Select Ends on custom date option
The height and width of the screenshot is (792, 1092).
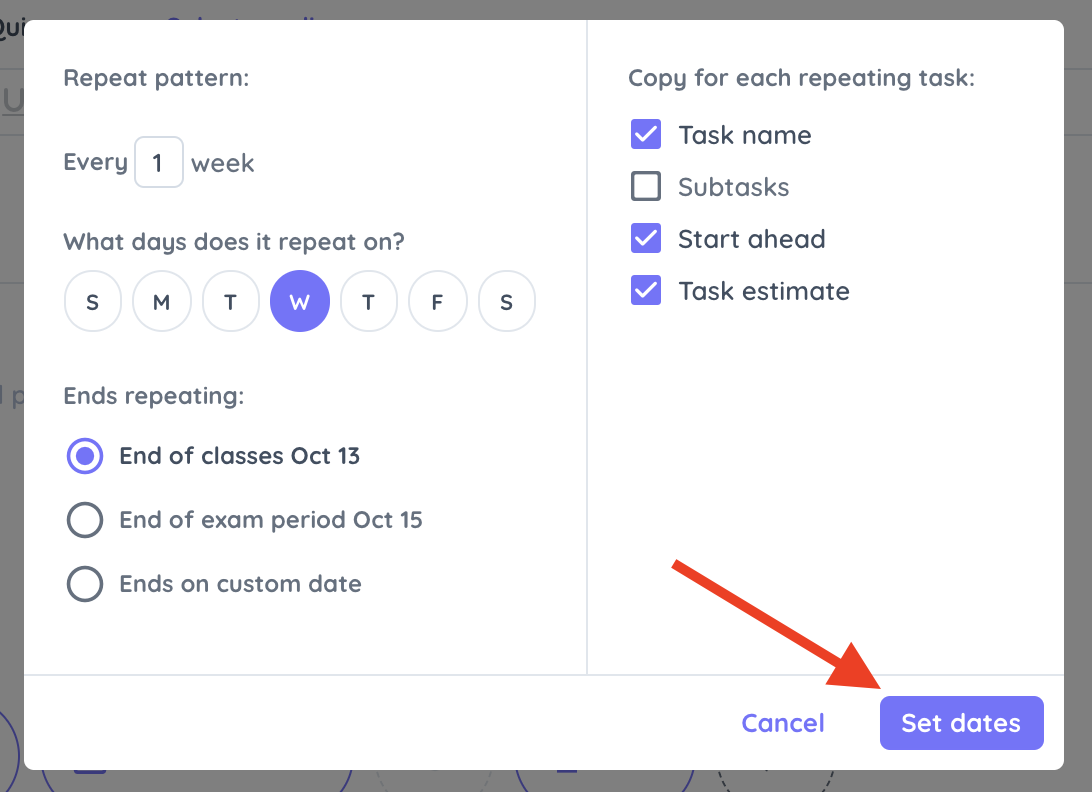(x=85, y=584)
